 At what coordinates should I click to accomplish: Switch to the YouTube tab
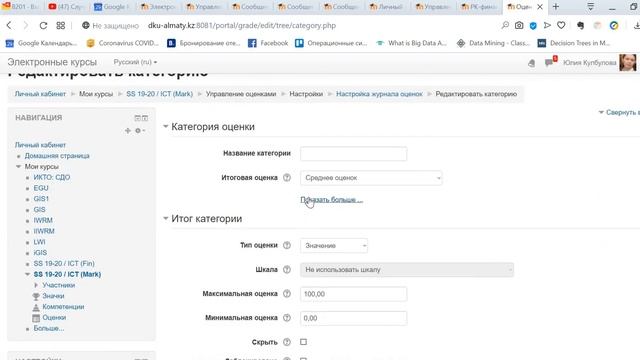(x=66, y=7)
